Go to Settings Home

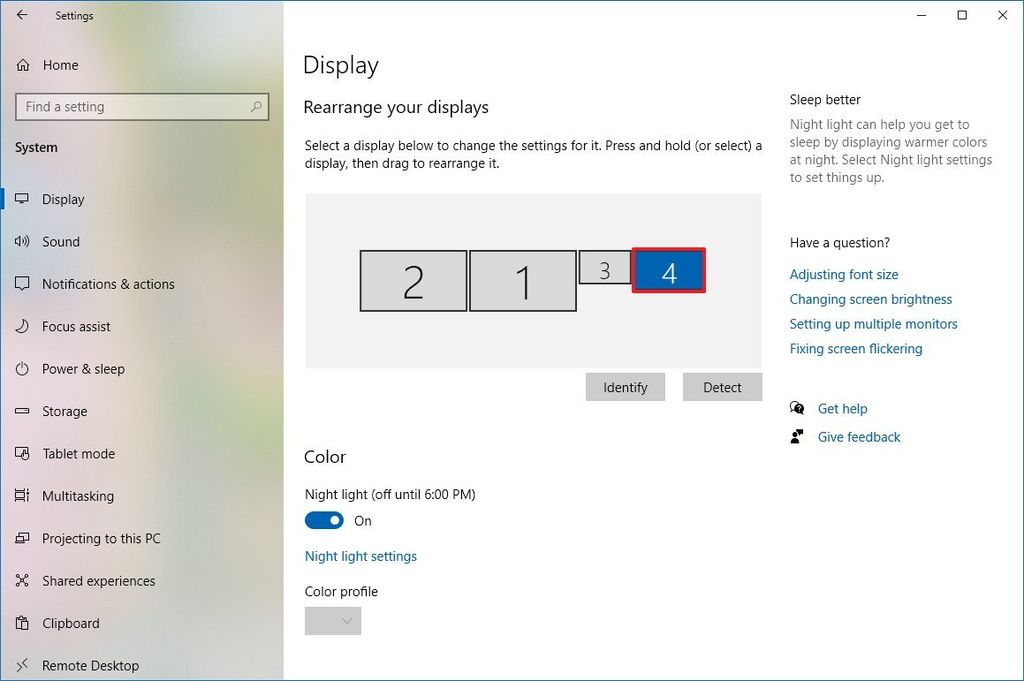click(61, 65)
